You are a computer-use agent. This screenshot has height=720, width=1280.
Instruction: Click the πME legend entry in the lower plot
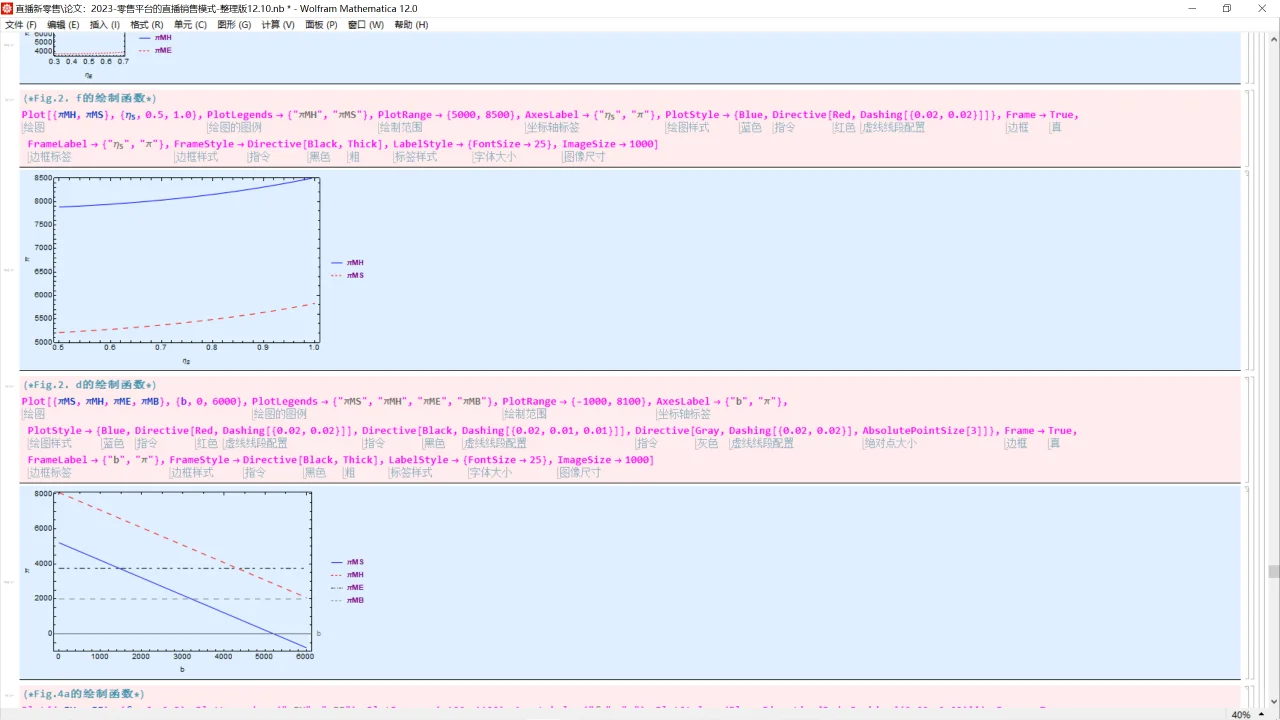click(x=347, y=587)
